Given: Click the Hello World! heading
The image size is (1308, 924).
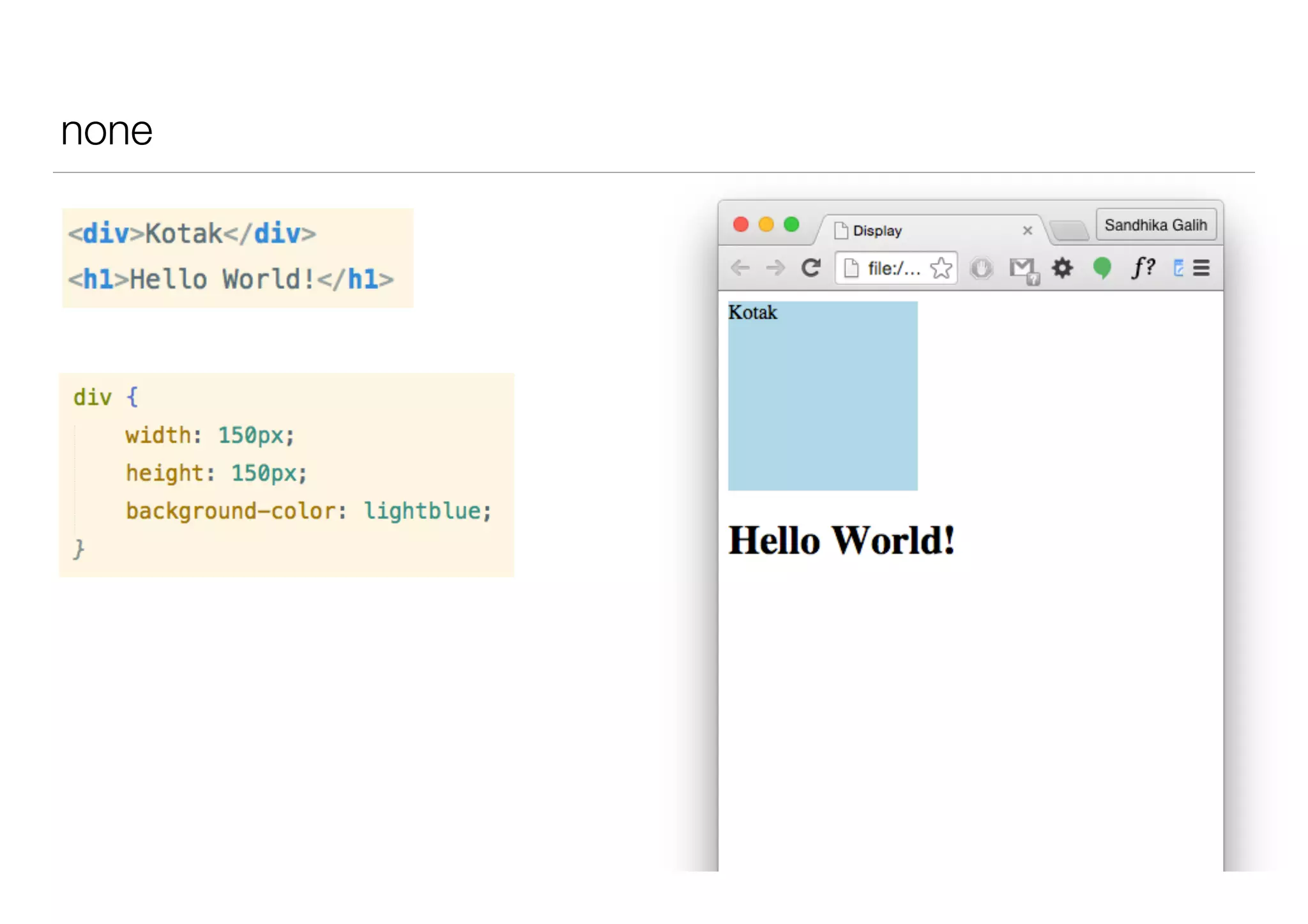Looking at the screenshot, I should [842, 540].
